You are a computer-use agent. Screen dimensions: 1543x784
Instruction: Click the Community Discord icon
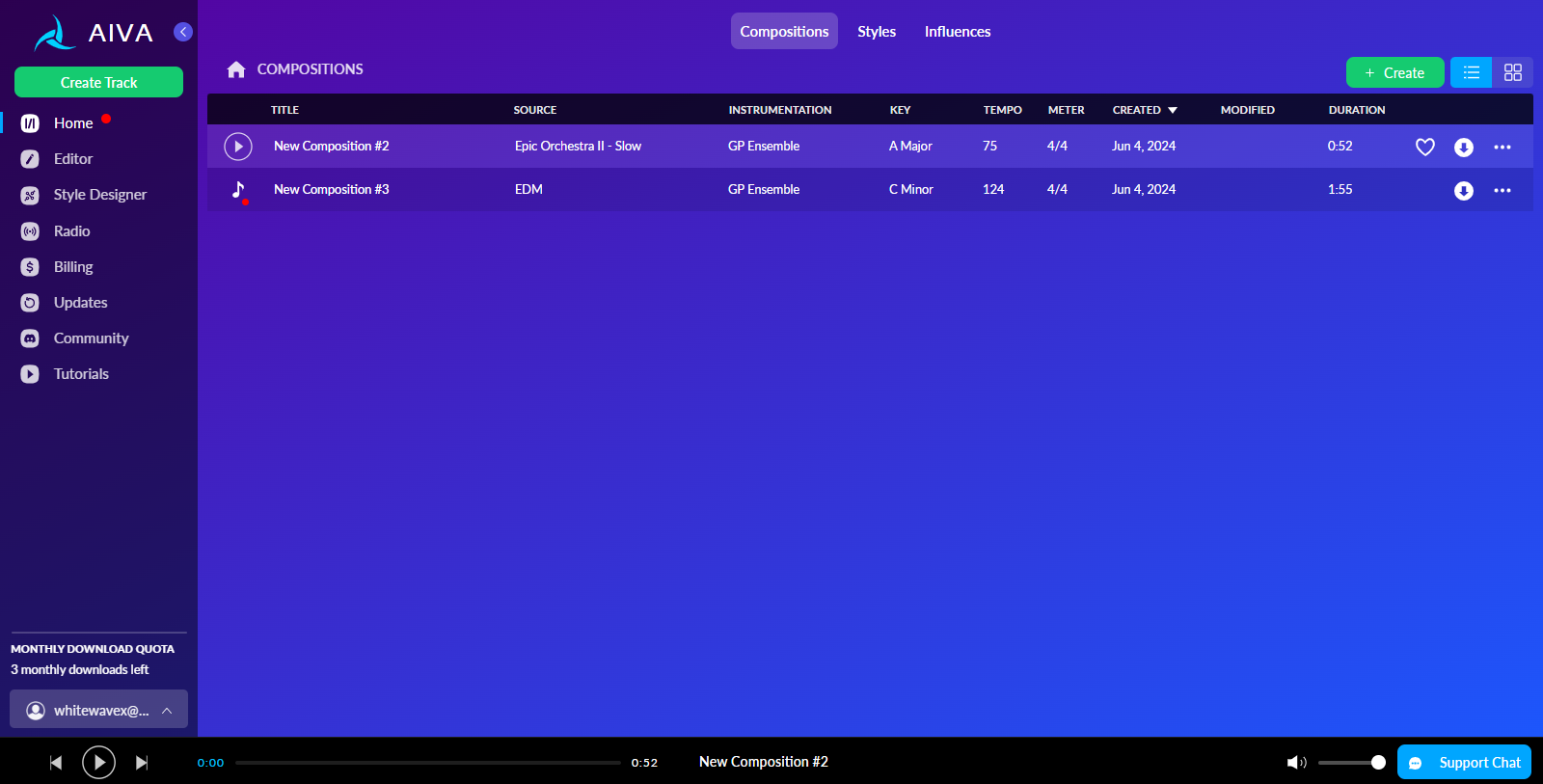coord(30,338)
